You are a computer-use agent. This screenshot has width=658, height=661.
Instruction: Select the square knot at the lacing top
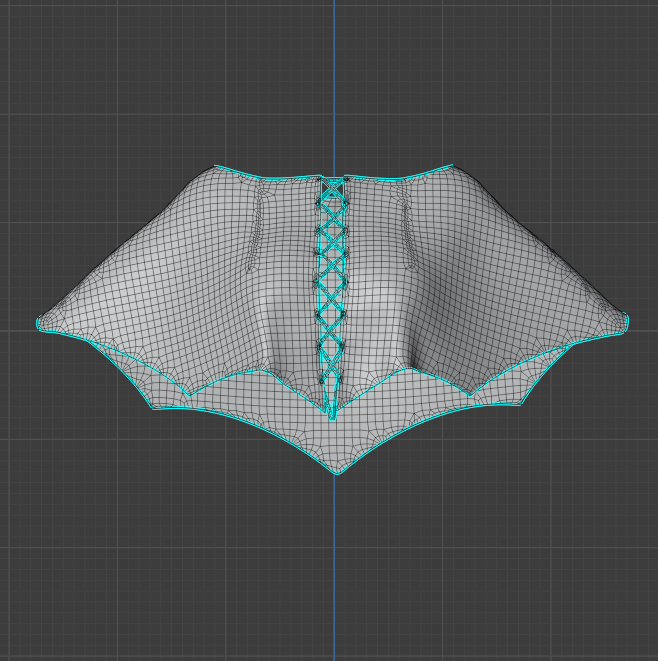[x=333, y=188]
